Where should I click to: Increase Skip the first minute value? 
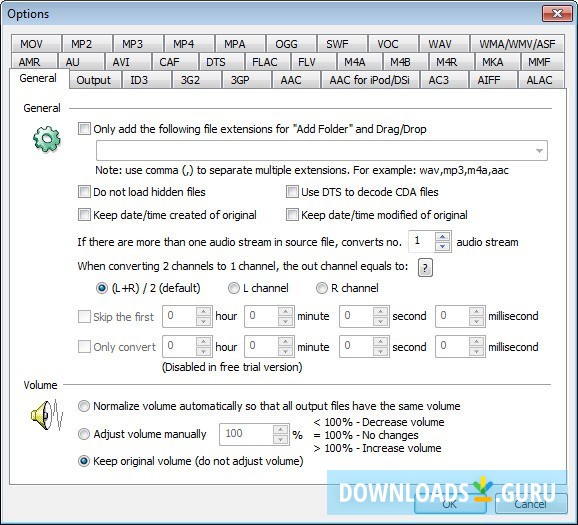tap(285, 312)
